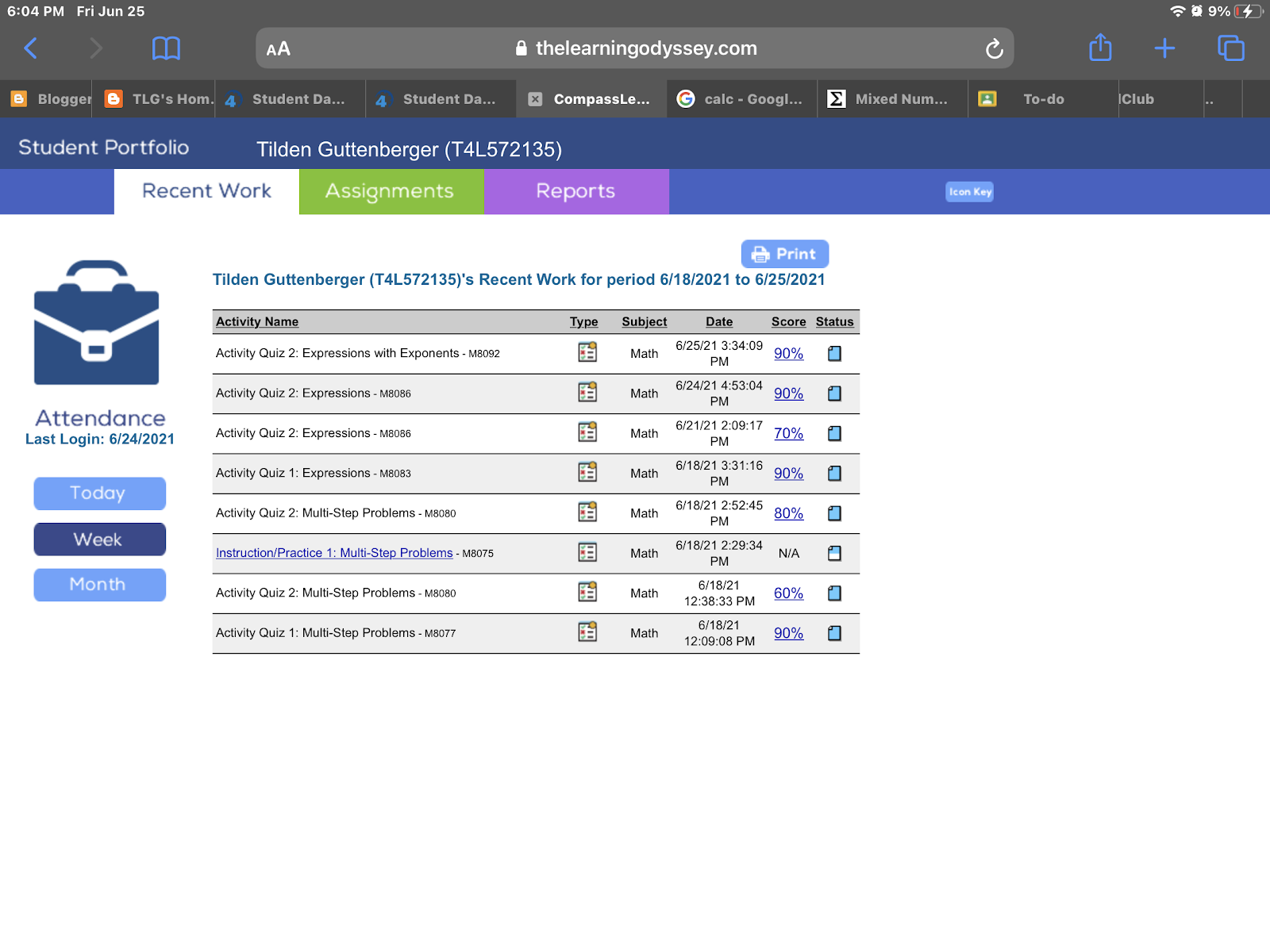Select the Month period button
This screenshot has width=1270, height=952.
click(x=100, y=585)
